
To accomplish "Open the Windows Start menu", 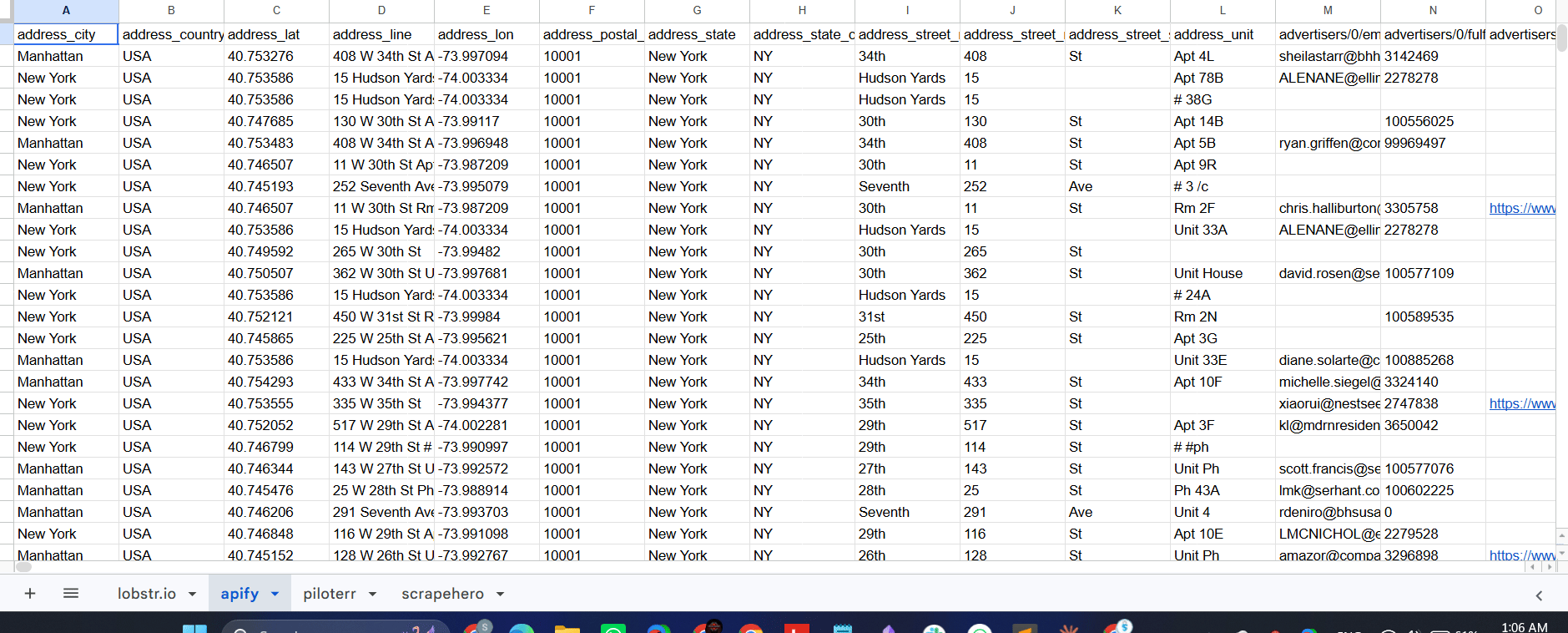I will coord(194,628).
